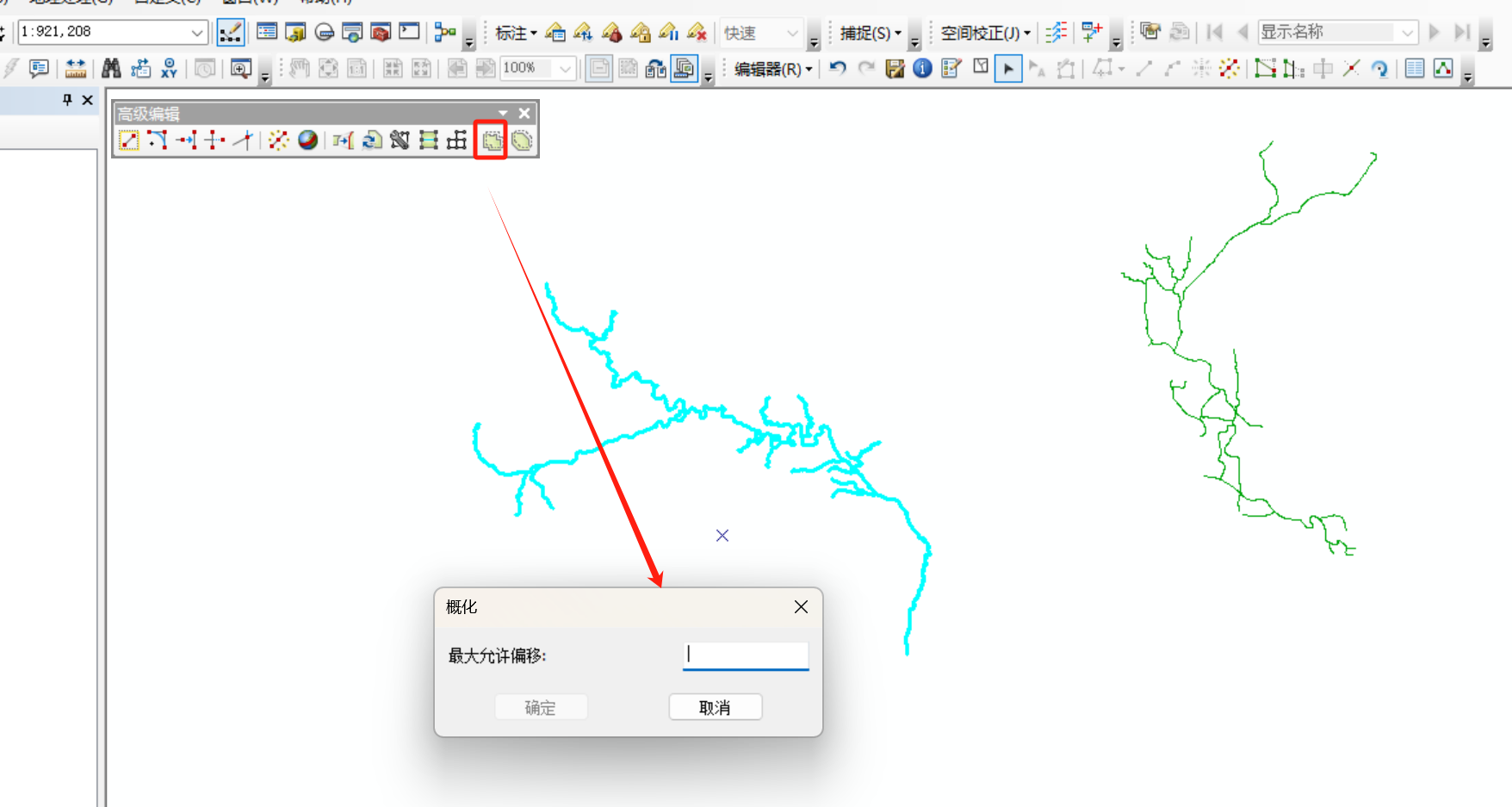Open the Table of Contents window

(267, 33)
